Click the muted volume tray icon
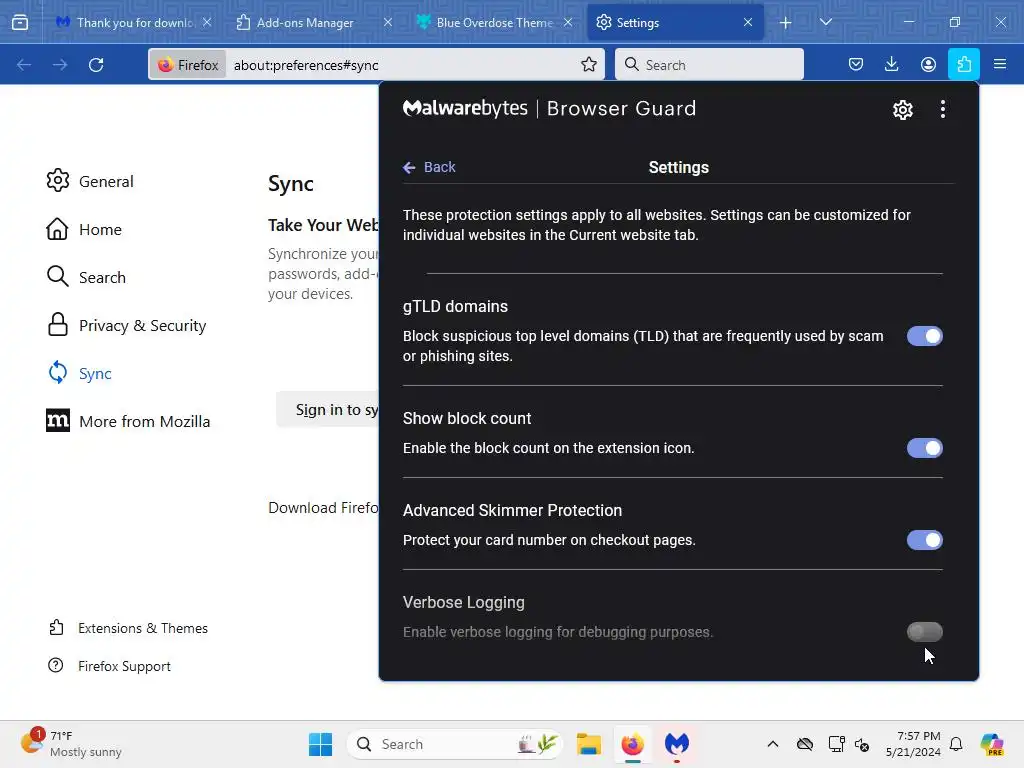 (x=862, y=744)
